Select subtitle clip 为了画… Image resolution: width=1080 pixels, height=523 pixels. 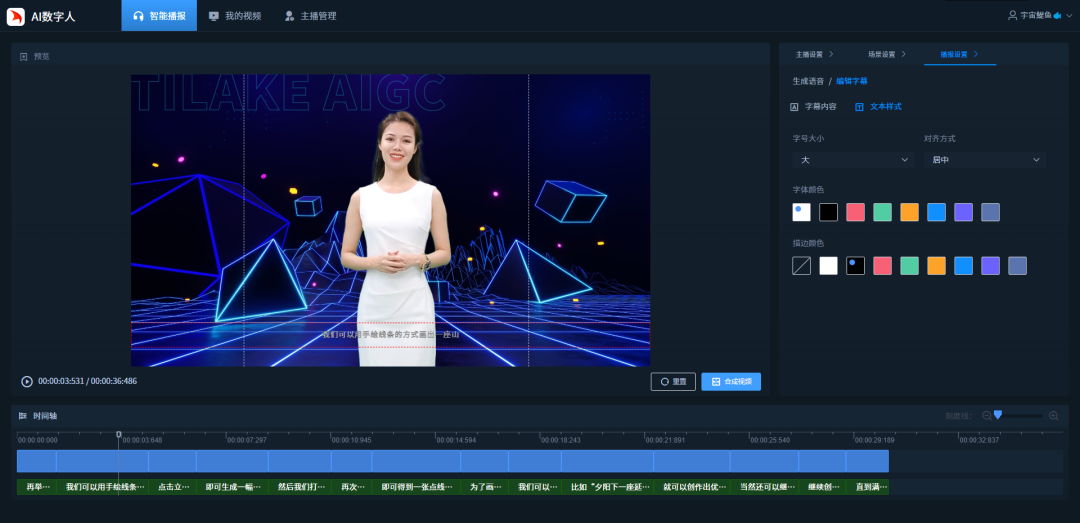click(x=484, y=487)
